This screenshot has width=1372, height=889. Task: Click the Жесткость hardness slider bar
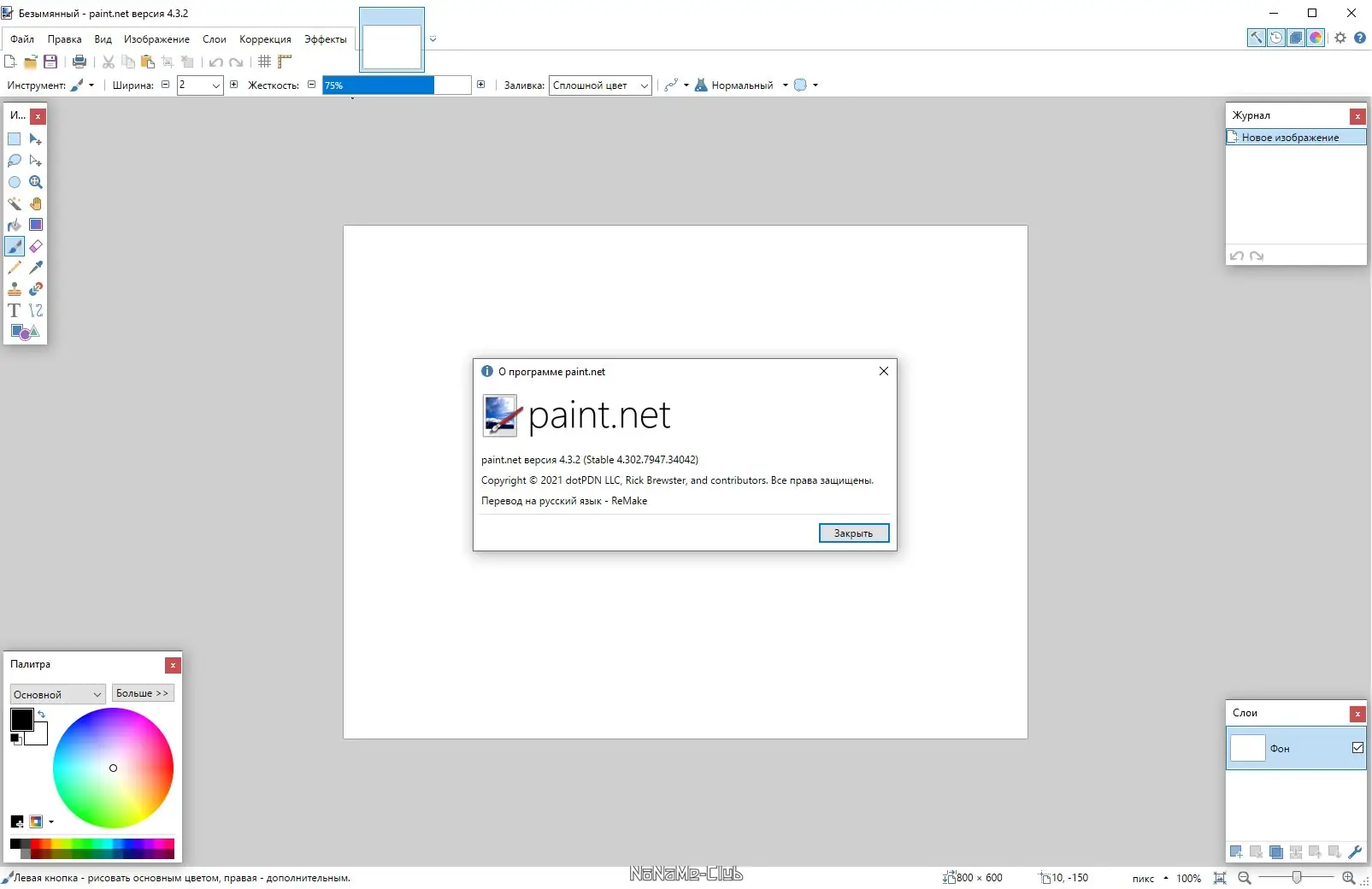[x=397, y=85]
